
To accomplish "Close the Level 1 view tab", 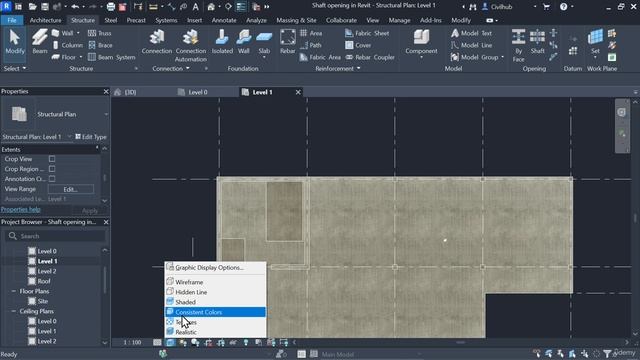I will pos(298,92).
